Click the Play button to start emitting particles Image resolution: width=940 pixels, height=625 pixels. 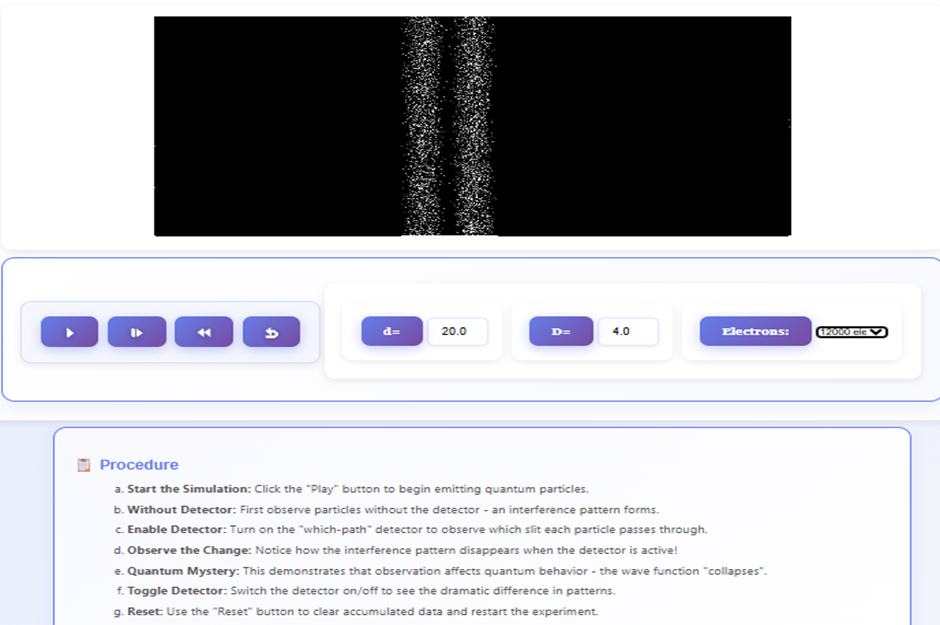pos(69,331)
